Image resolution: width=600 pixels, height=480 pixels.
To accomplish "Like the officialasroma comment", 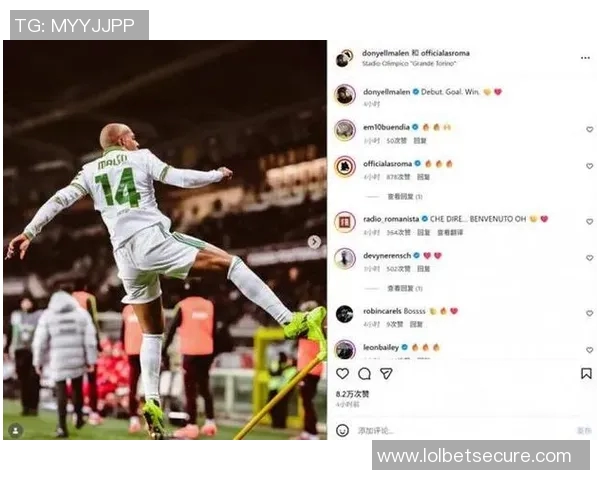I will 590,166.
